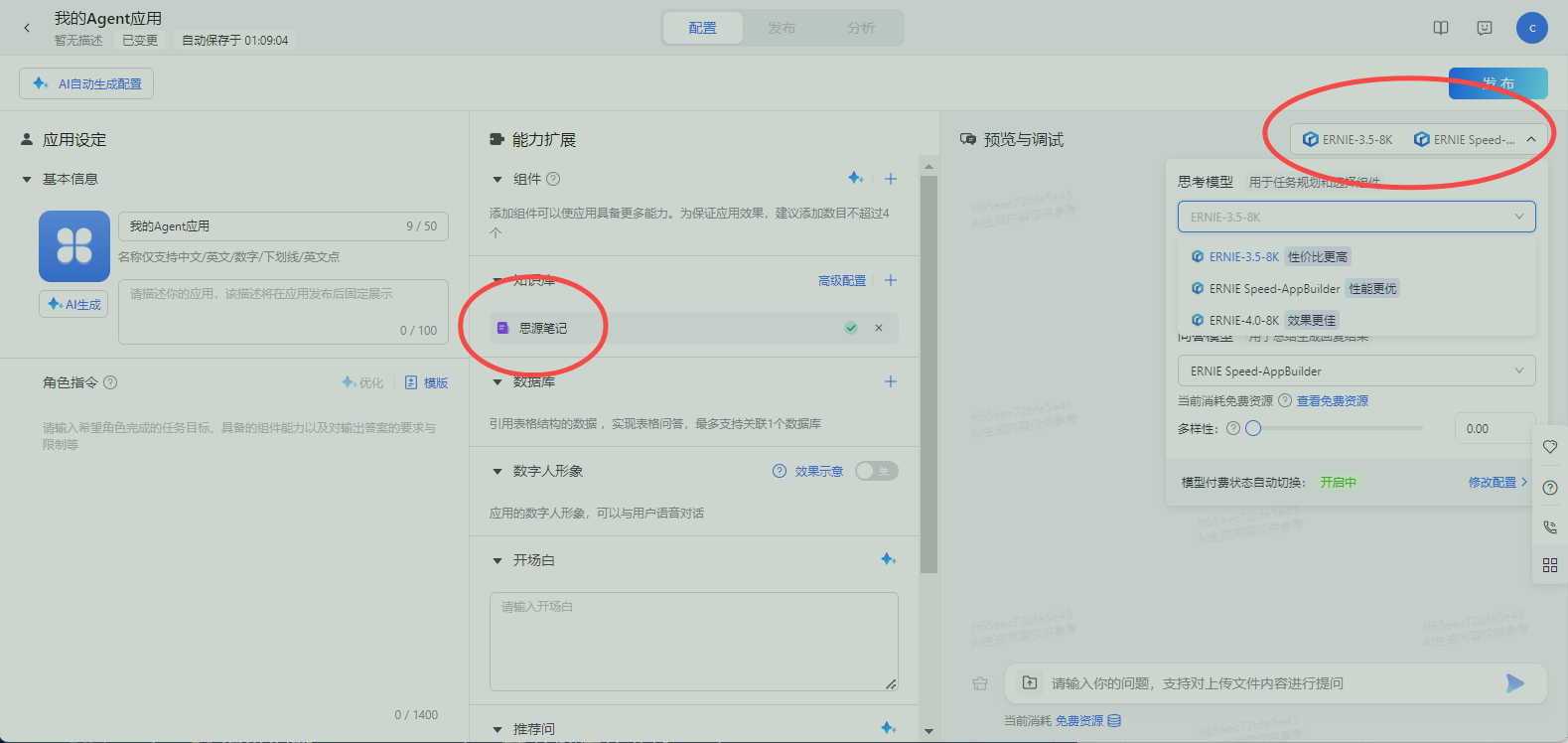Open the feedback icon in header
The image size is (1568, 743).
tap(1485, 28)
